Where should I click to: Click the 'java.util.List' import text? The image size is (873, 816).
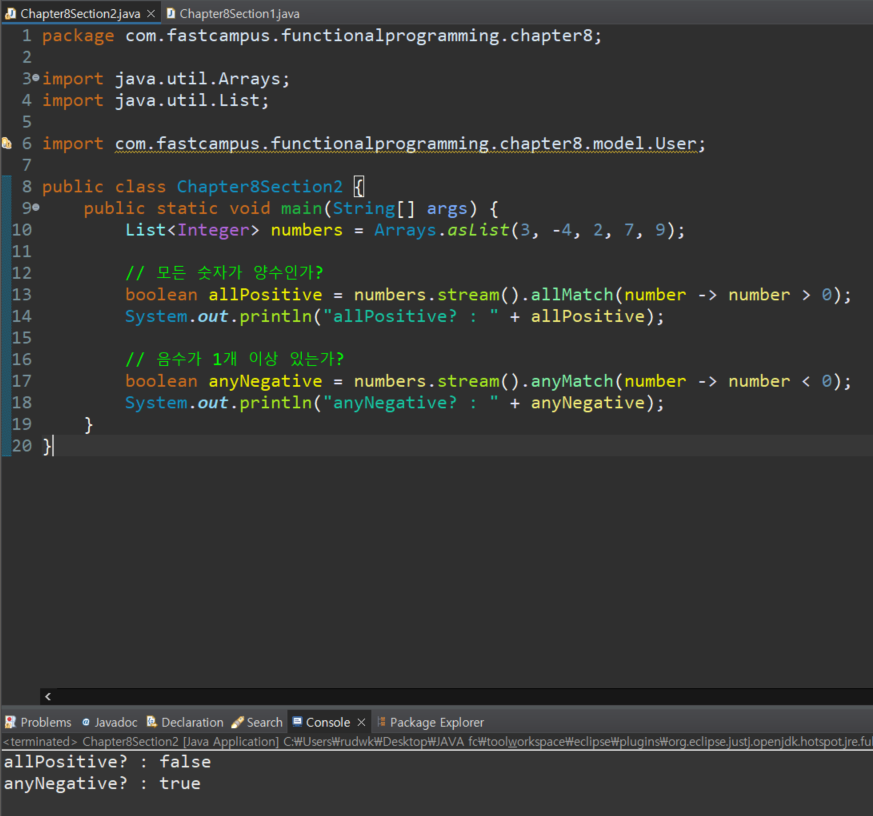187,100
